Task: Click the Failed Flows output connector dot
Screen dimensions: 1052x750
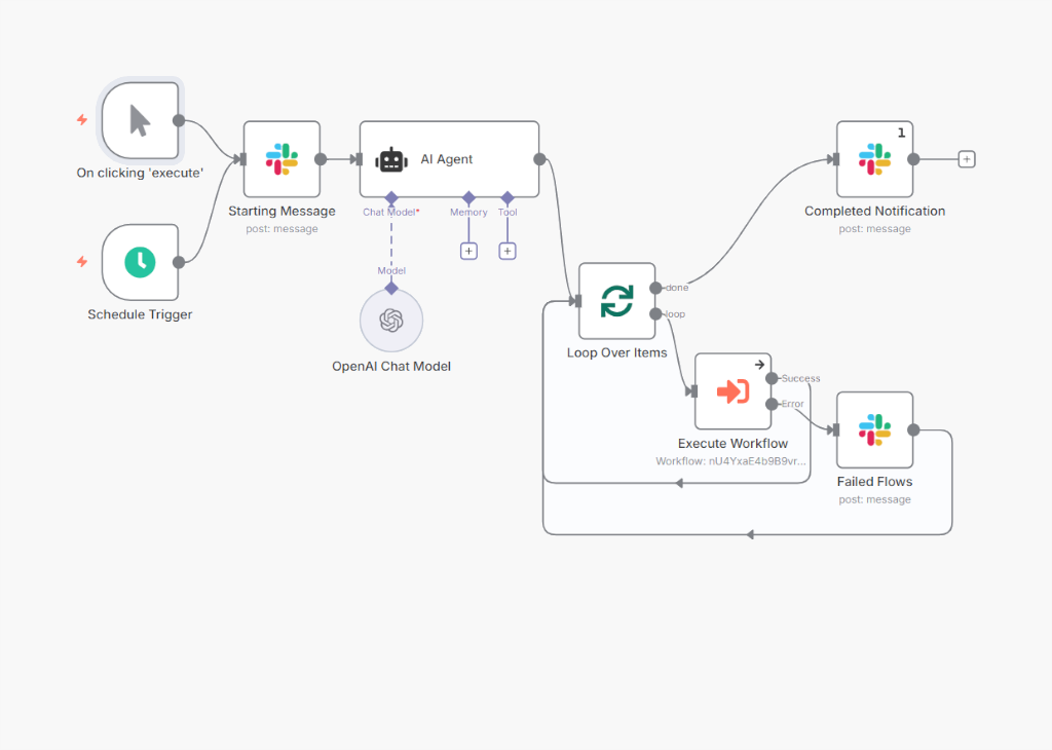Action: click(x=913, y=430)
